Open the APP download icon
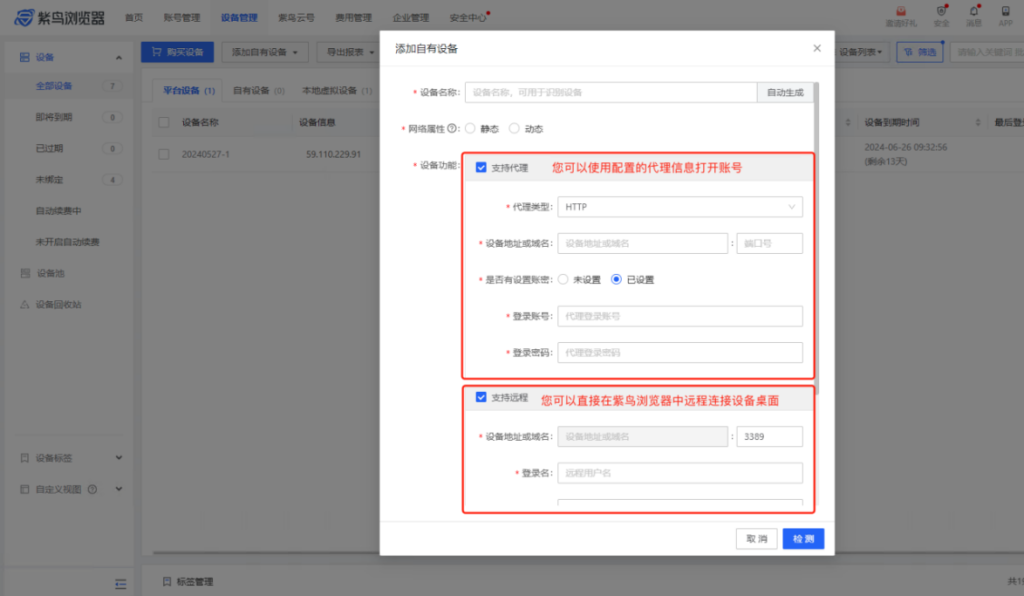This screenshot has height=596, width=1024. click(1004, 14)
